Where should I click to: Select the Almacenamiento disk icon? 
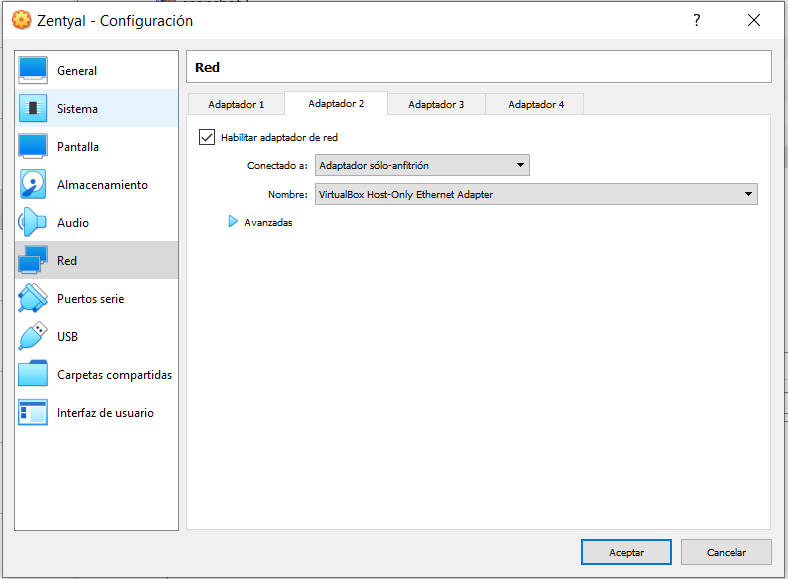[x=33, y=184]
